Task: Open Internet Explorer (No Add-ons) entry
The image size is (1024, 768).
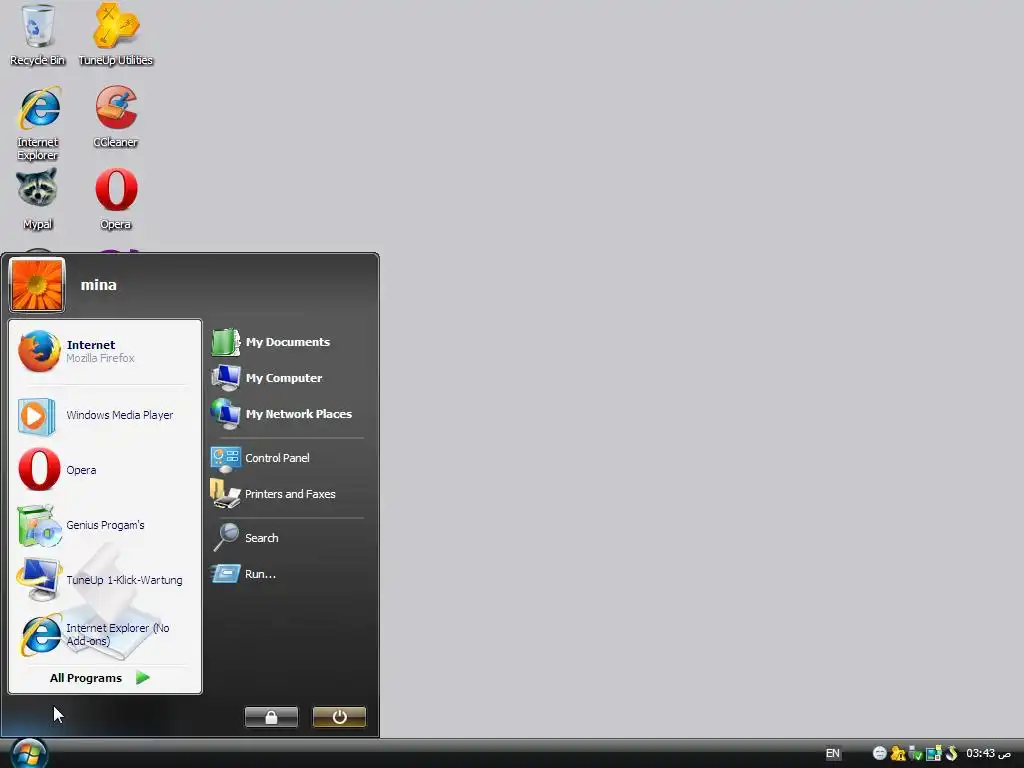Action: tap(105, 634)
